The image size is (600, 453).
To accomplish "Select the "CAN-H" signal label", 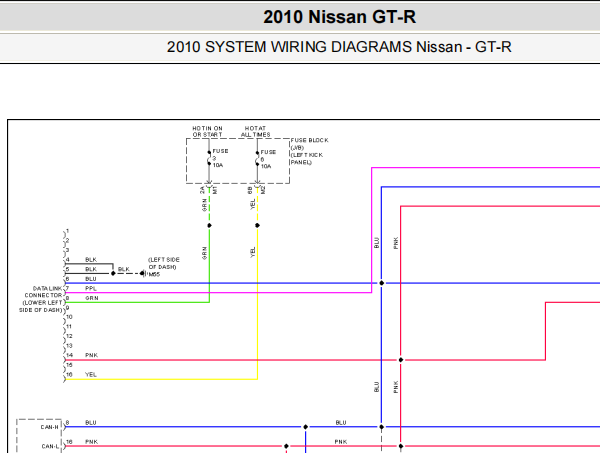I will tap(50, 427).
